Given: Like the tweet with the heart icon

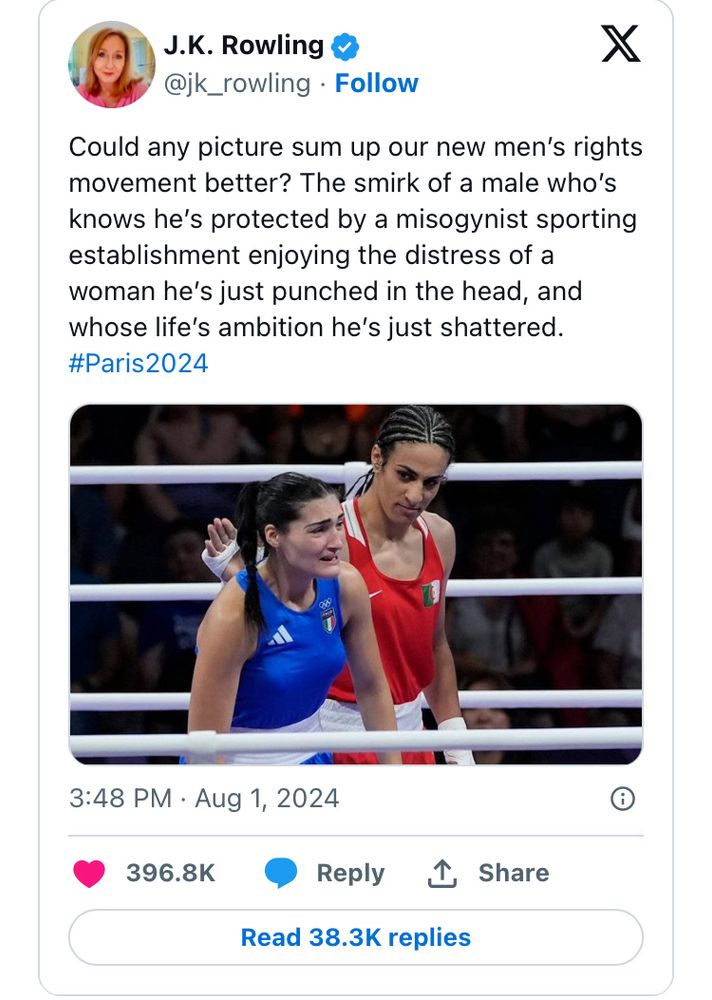Looking at the screenshot, I should coord(89,873).
